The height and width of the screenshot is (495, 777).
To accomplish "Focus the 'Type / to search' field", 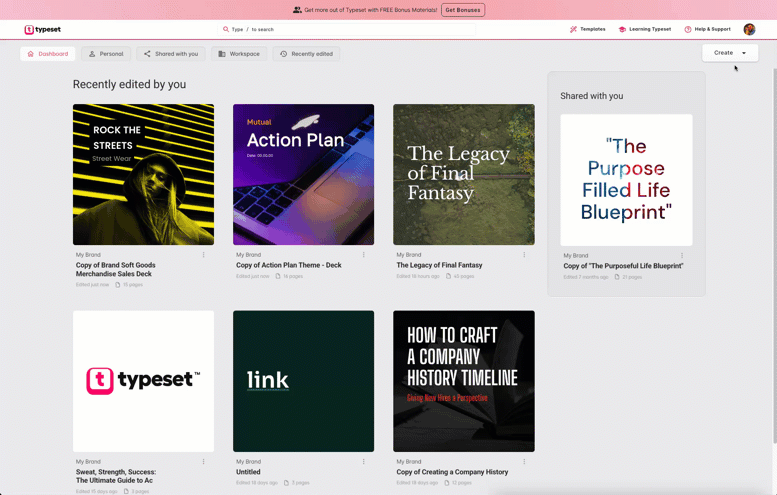I will [346, 29].
